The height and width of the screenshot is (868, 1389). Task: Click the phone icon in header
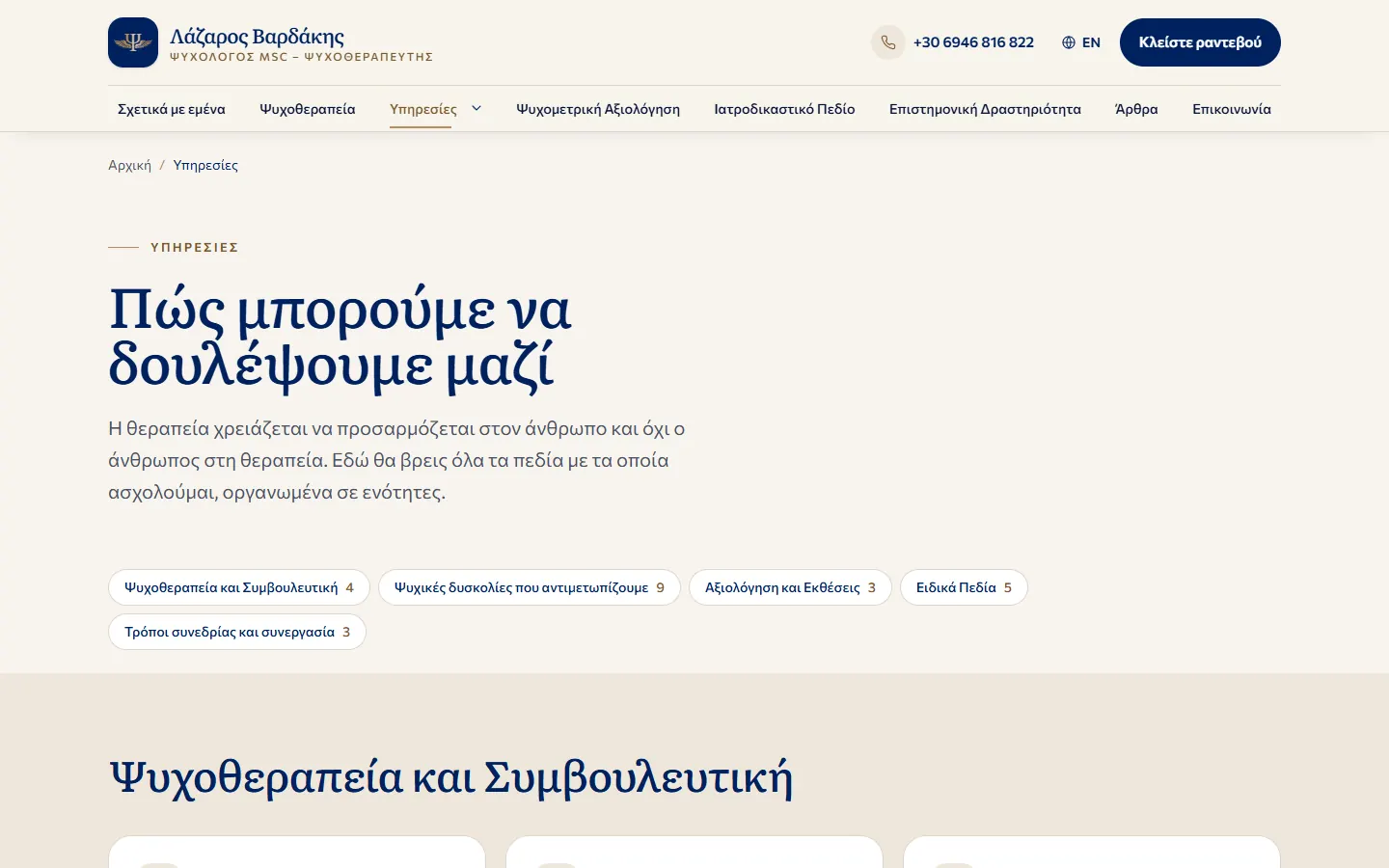pyautogui.click(x=888, y=42)
